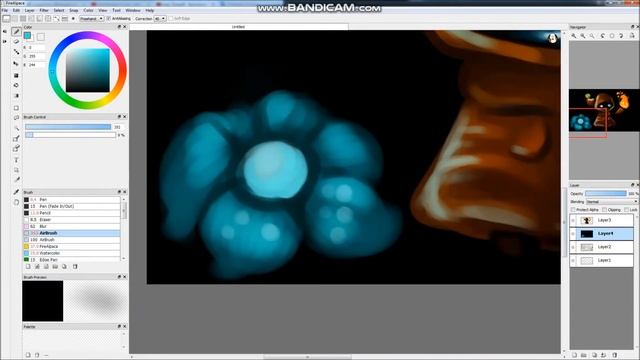Select the Bucket fill tool
This screenshot has height=360, width=640.
click(x=16, y=85)
